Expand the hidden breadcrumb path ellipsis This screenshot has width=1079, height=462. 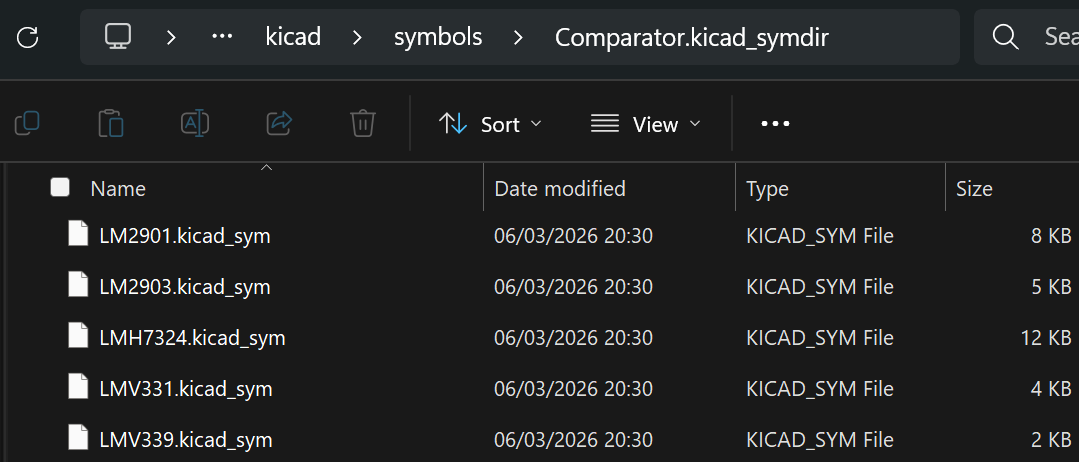[x=222, y=38]
